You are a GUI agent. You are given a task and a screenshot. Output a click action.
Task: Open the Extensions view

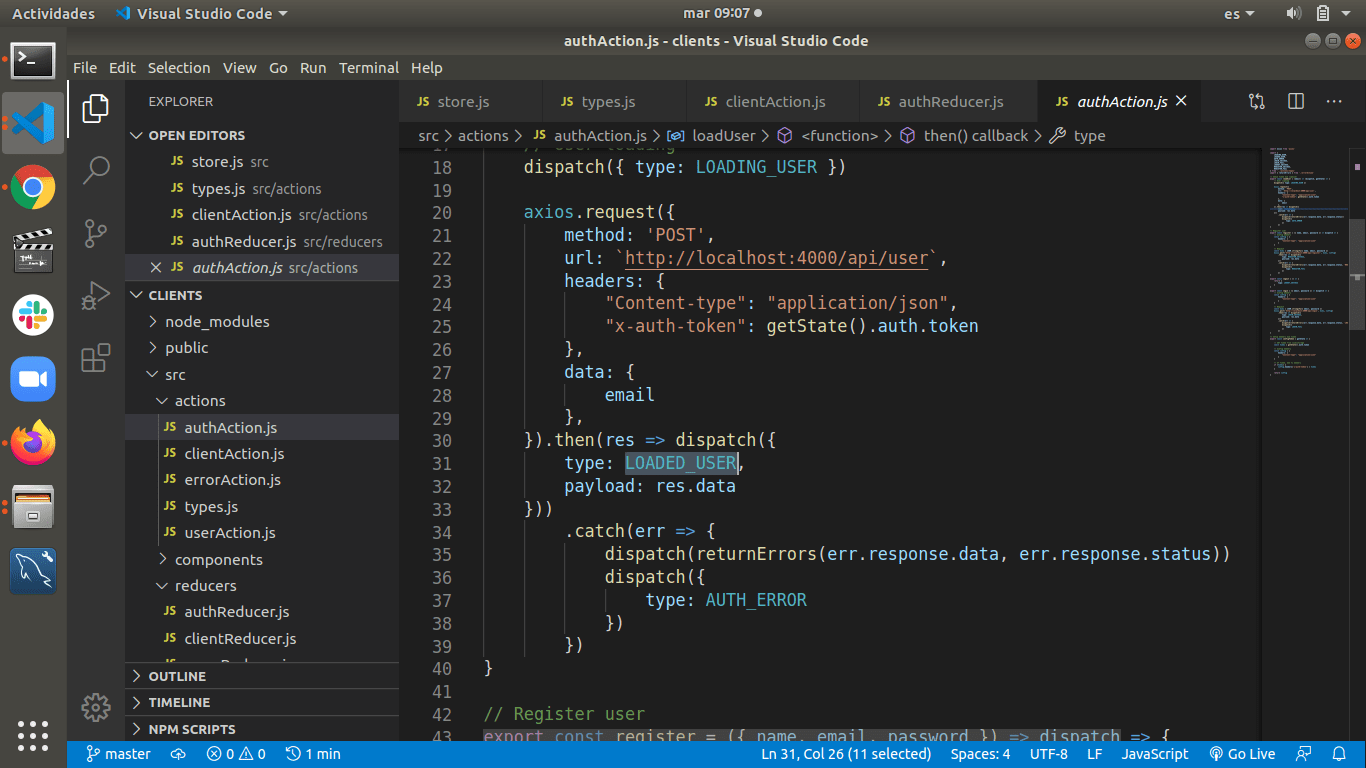click(96, 358)
